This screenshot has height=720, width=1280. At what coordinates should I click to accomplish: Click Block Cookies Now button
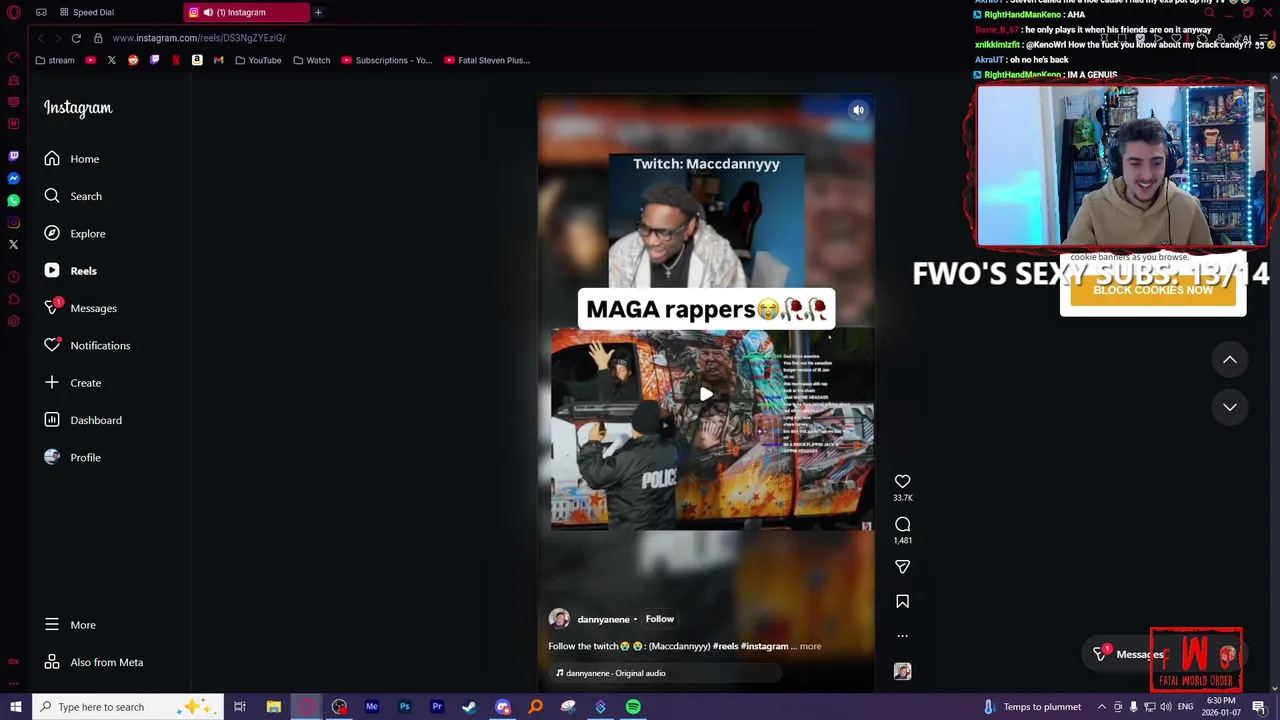click(1153, 290)
